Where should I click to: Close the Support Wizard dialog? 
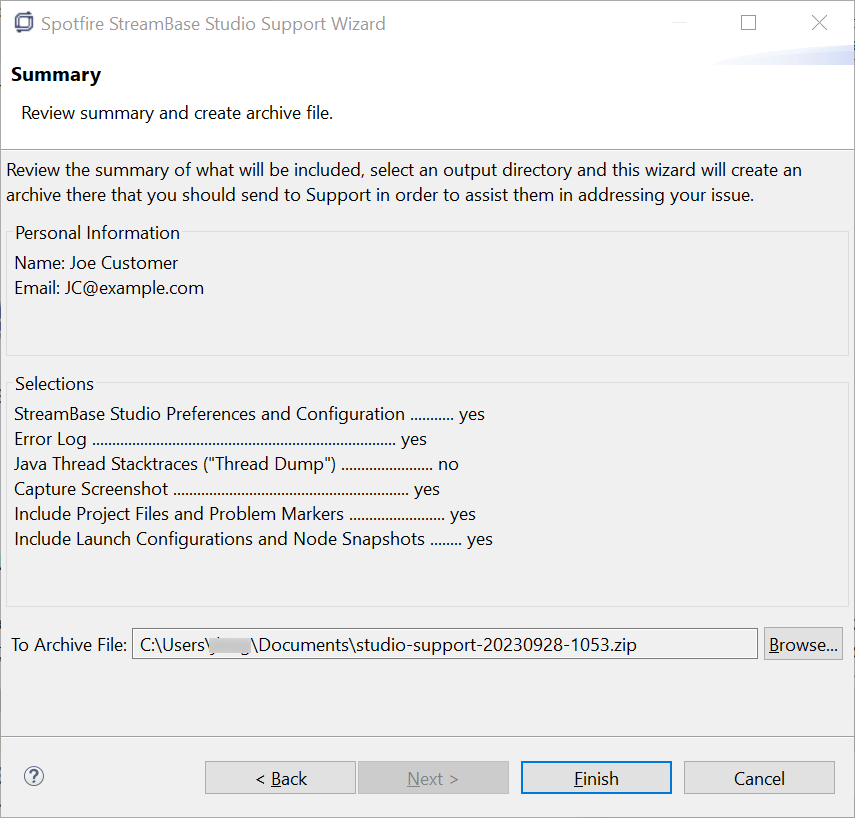(x=819, y=23)
